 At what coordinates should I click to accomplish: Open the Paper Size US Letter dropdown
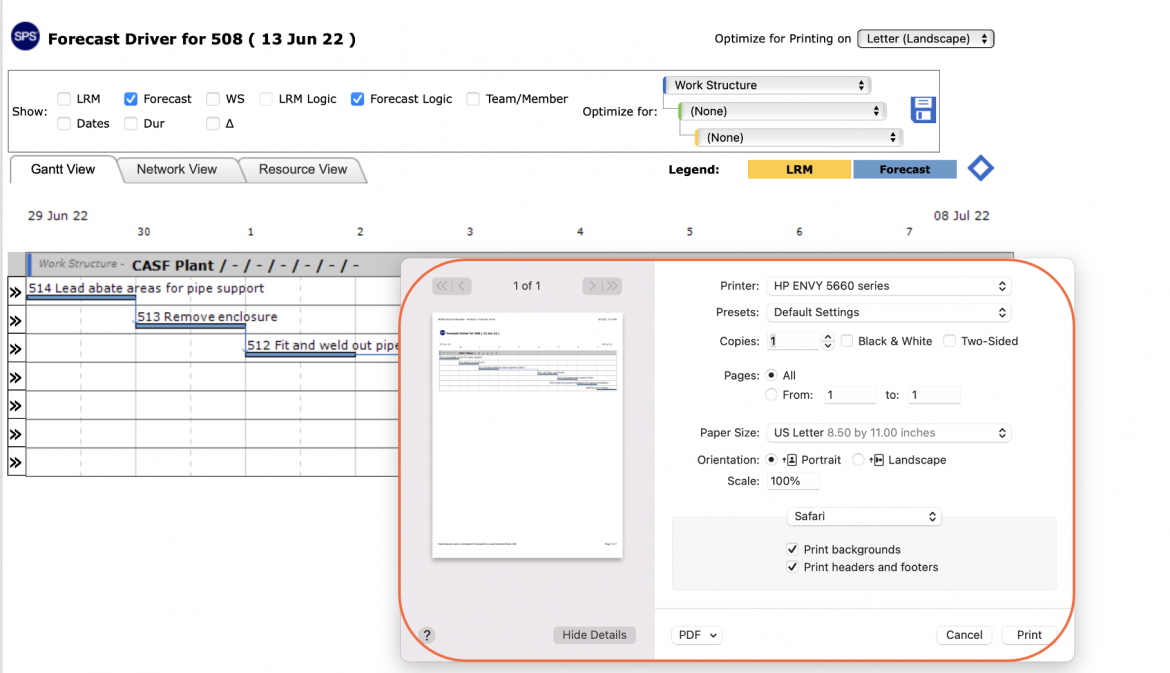pyautogui.click(x=889, y=433)
